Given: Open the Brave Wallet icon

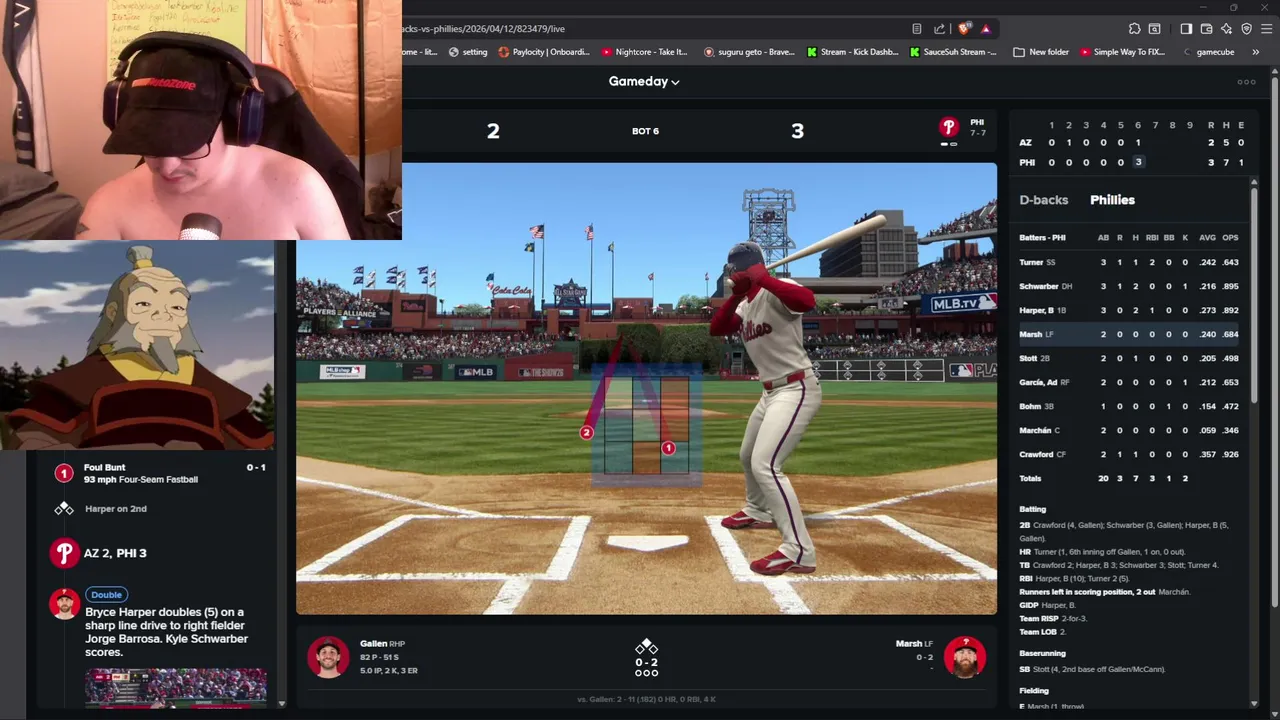Looking at the screenshot, I should [x=1206, y=29].
